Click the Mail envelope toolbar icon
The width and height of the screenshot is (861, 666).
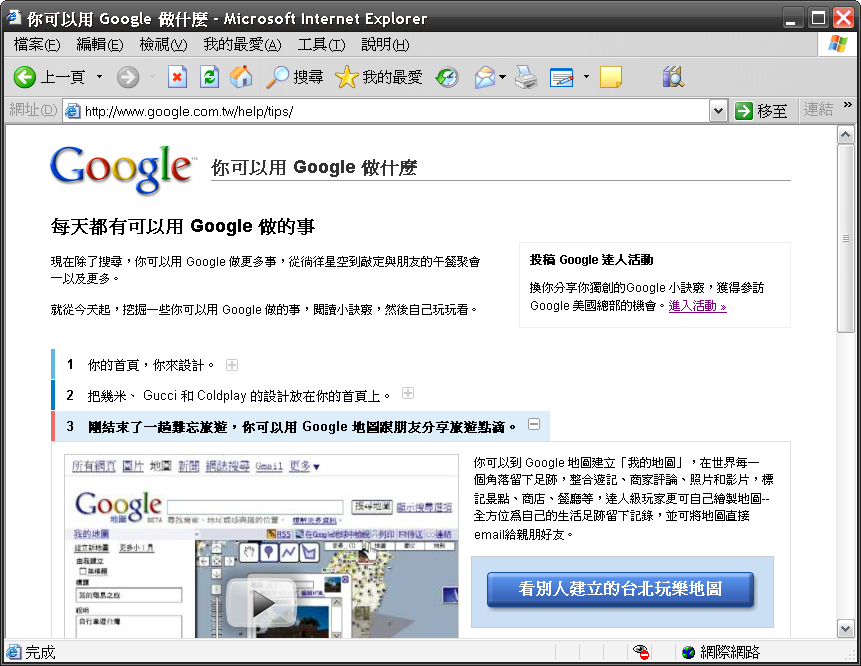pyautogui.click(x=484, y=77)
